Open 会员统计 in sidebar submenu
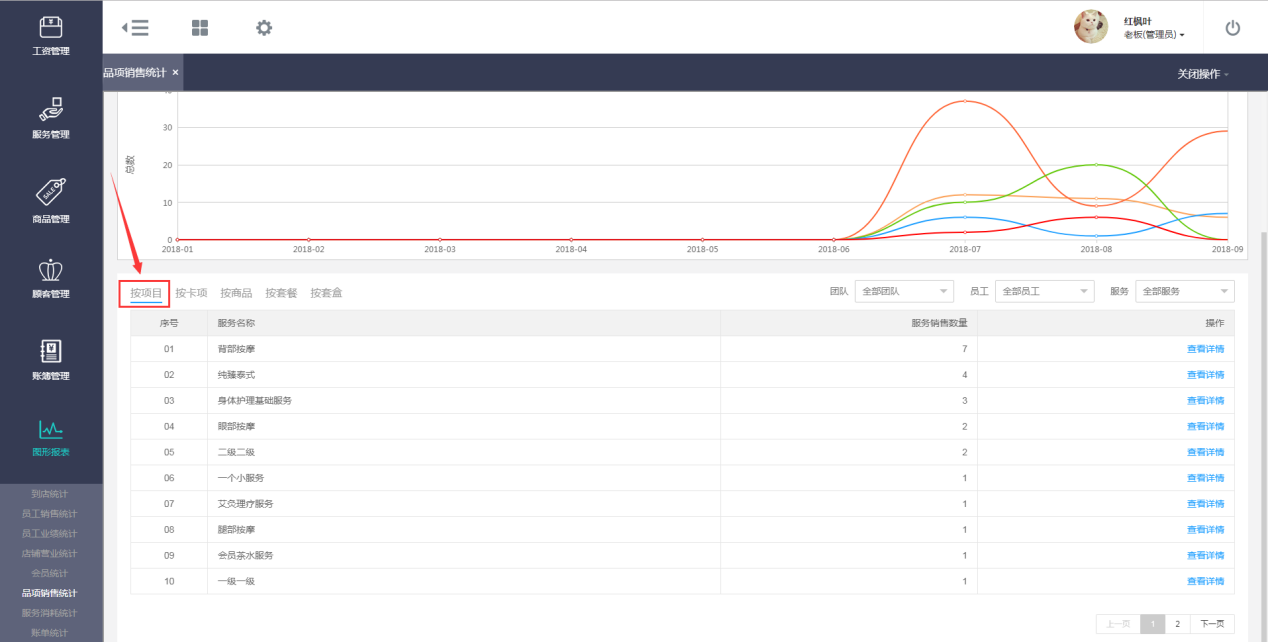 pyautogui.click(x=49, y=573)
